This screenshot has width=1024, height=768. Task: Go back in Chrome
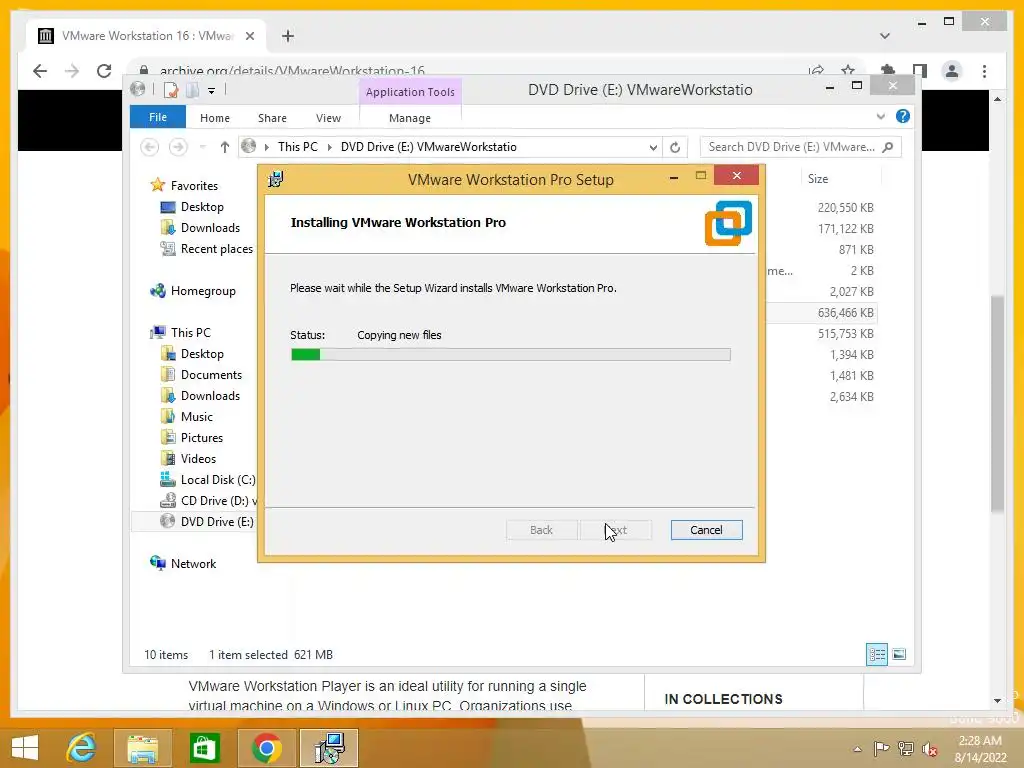40,71
